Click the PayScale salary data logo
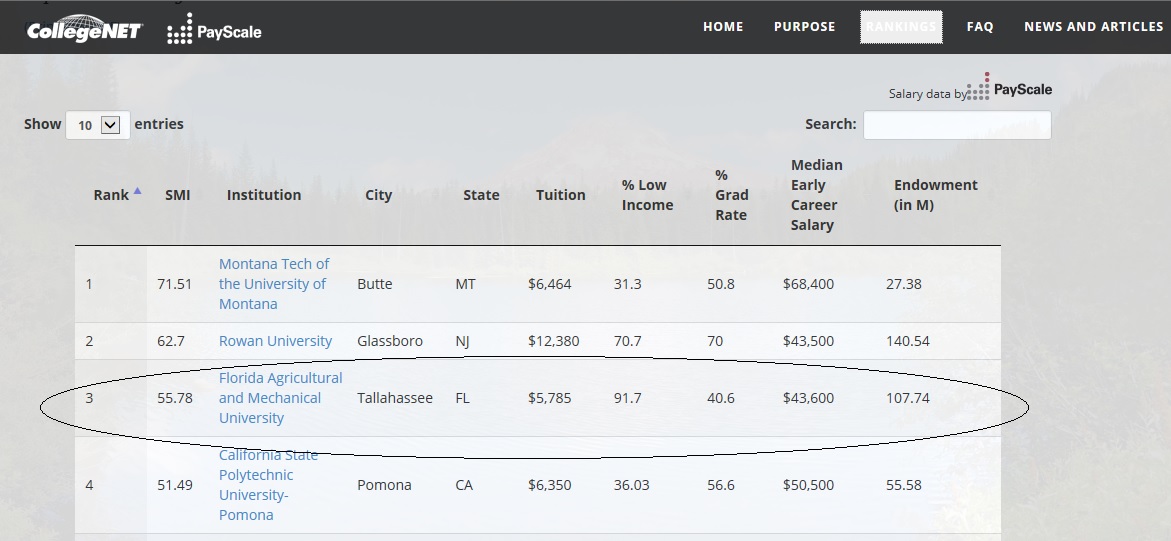This screenshot has width=1171, height=541. pos(1008,87)
